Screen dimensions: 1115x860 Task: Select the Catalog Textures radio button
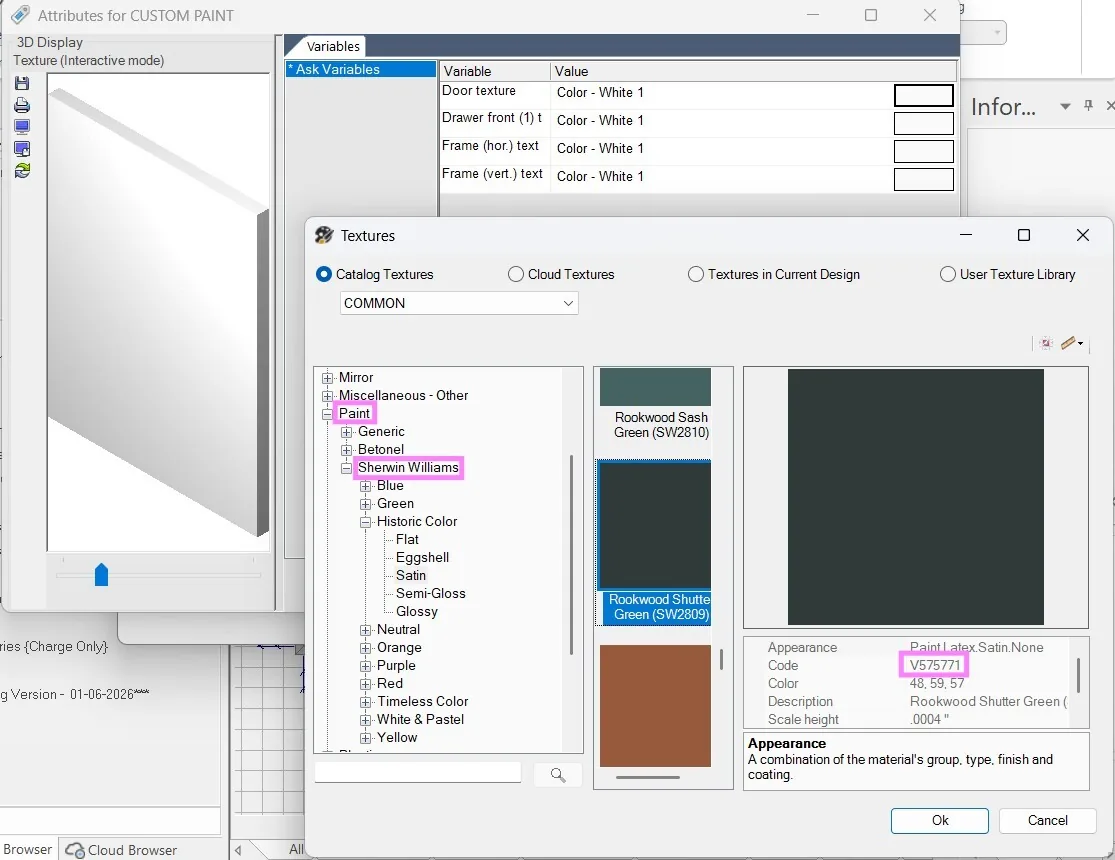coord(324,275)
